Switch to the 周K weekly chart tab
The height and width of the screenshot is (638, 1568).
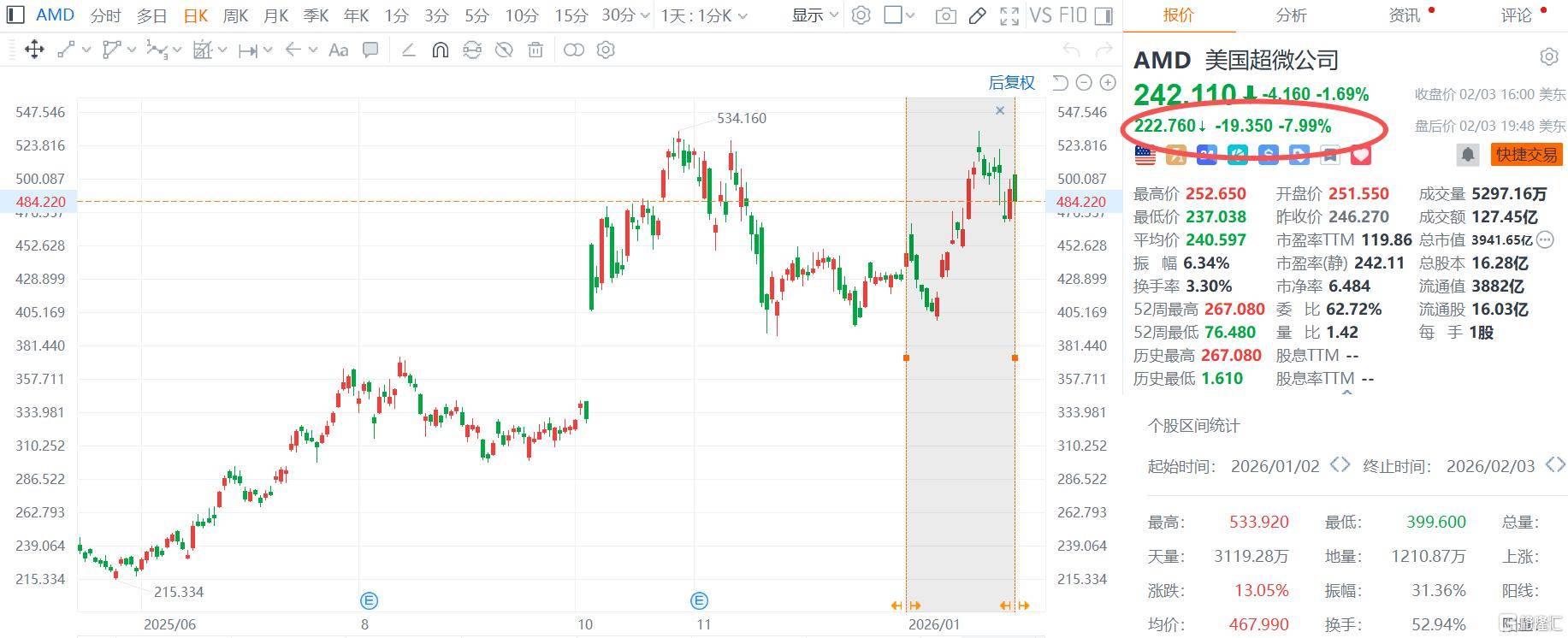[x=235, y=16]
